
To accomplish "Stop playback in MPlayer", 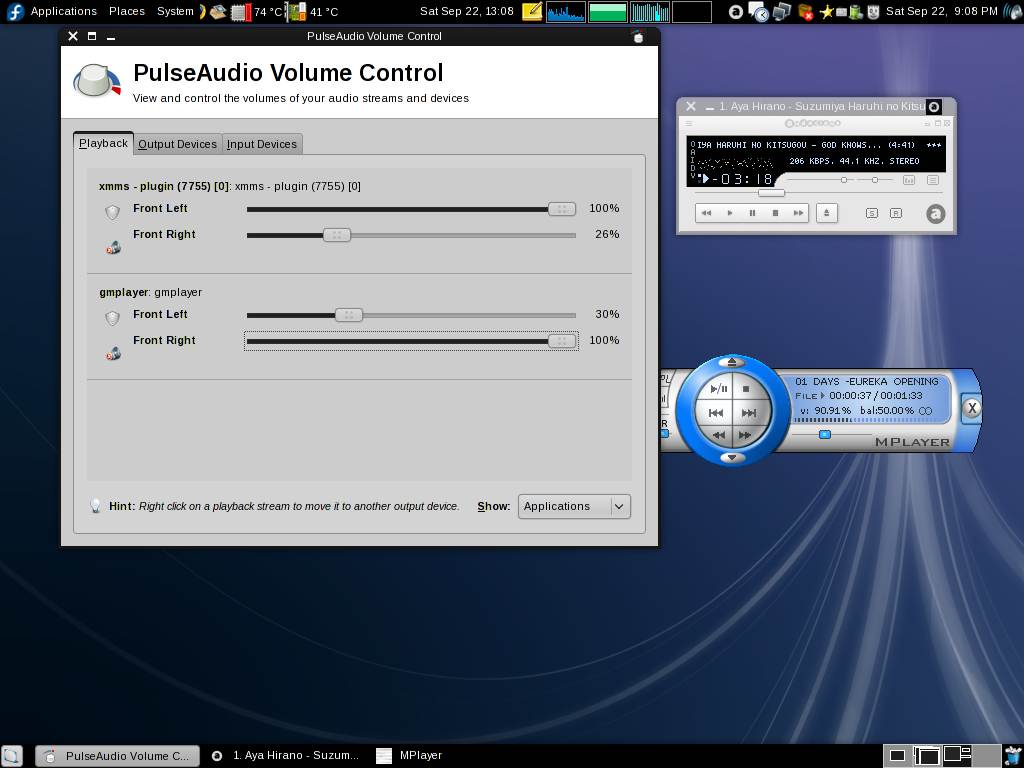I will (x=746, y=389).
